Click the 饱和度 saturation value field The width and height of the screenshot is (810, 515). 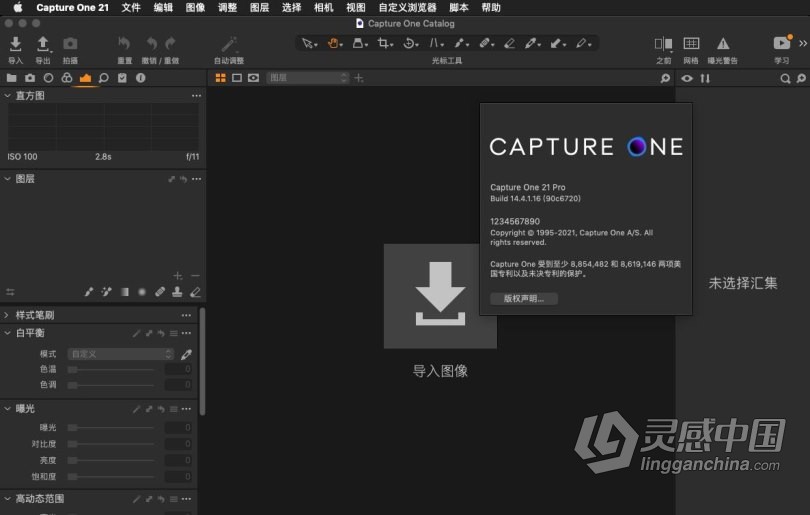[178, 476]
